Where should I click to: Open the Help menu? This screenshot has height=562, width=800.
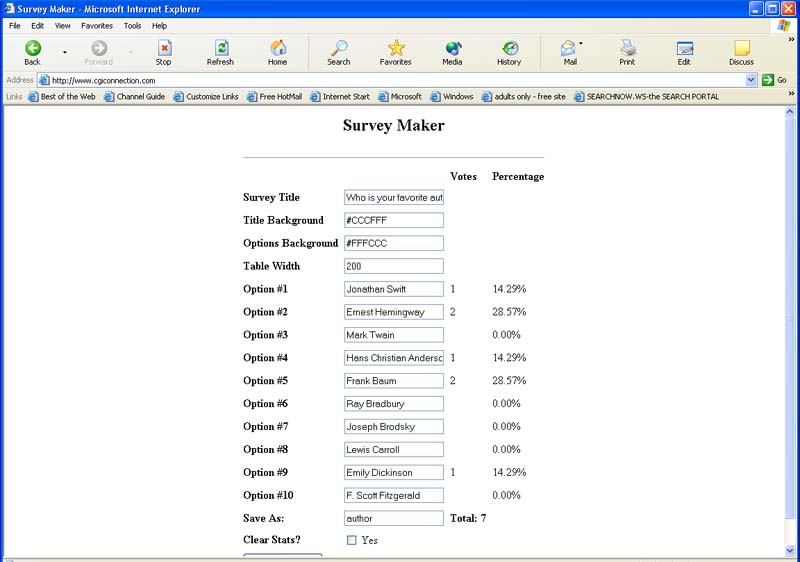coord(160,25)
